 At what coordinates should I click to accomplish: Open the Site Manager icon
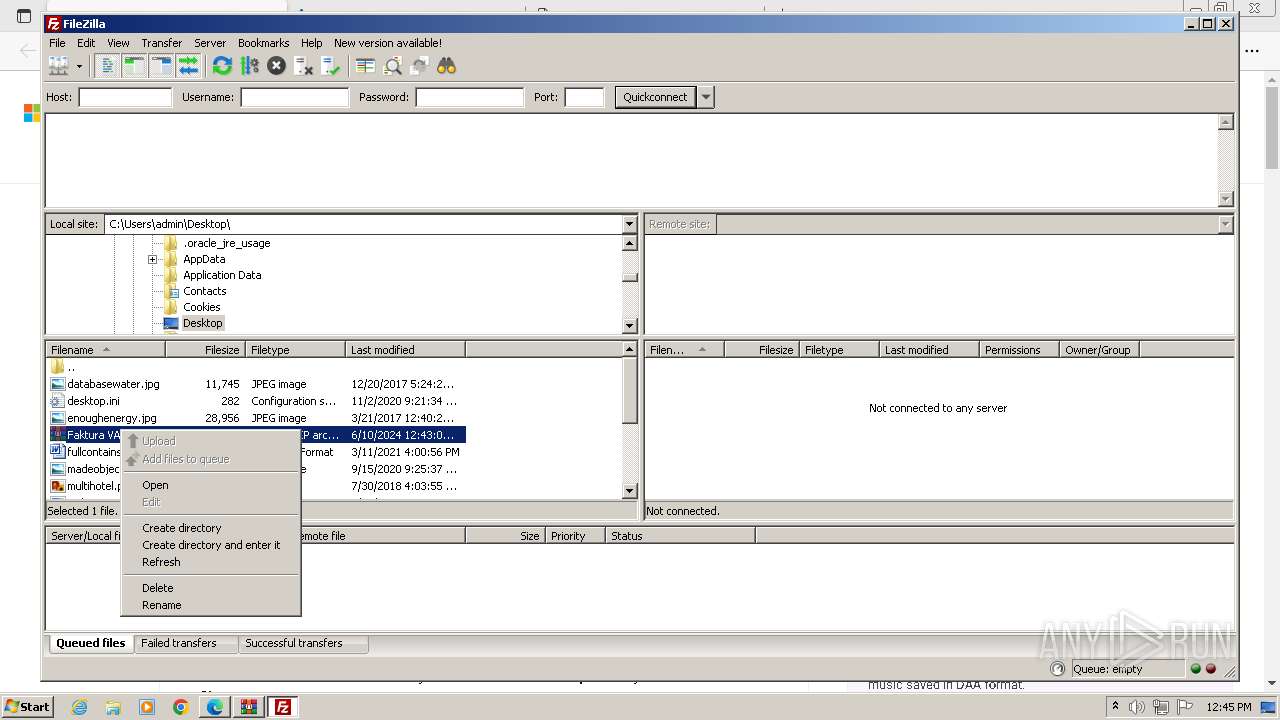59,66
